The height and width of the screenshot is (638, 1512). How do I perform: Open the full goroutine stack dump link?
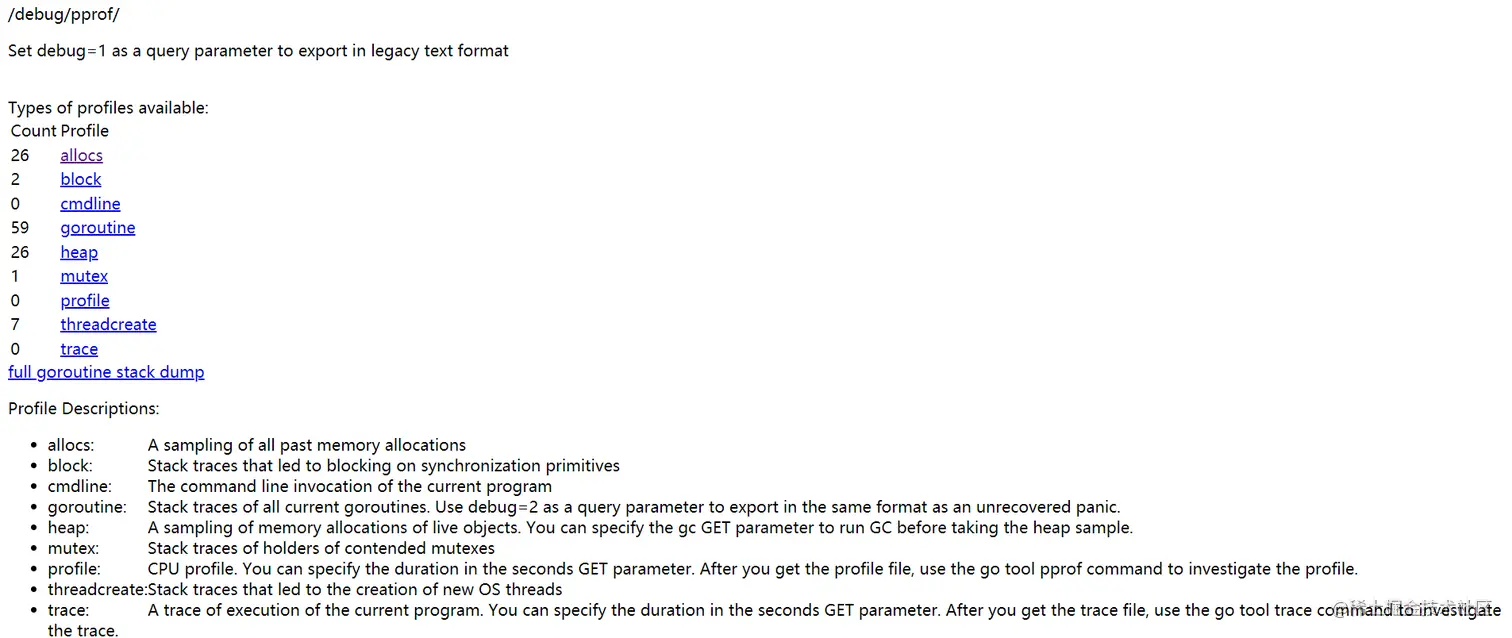106,372
